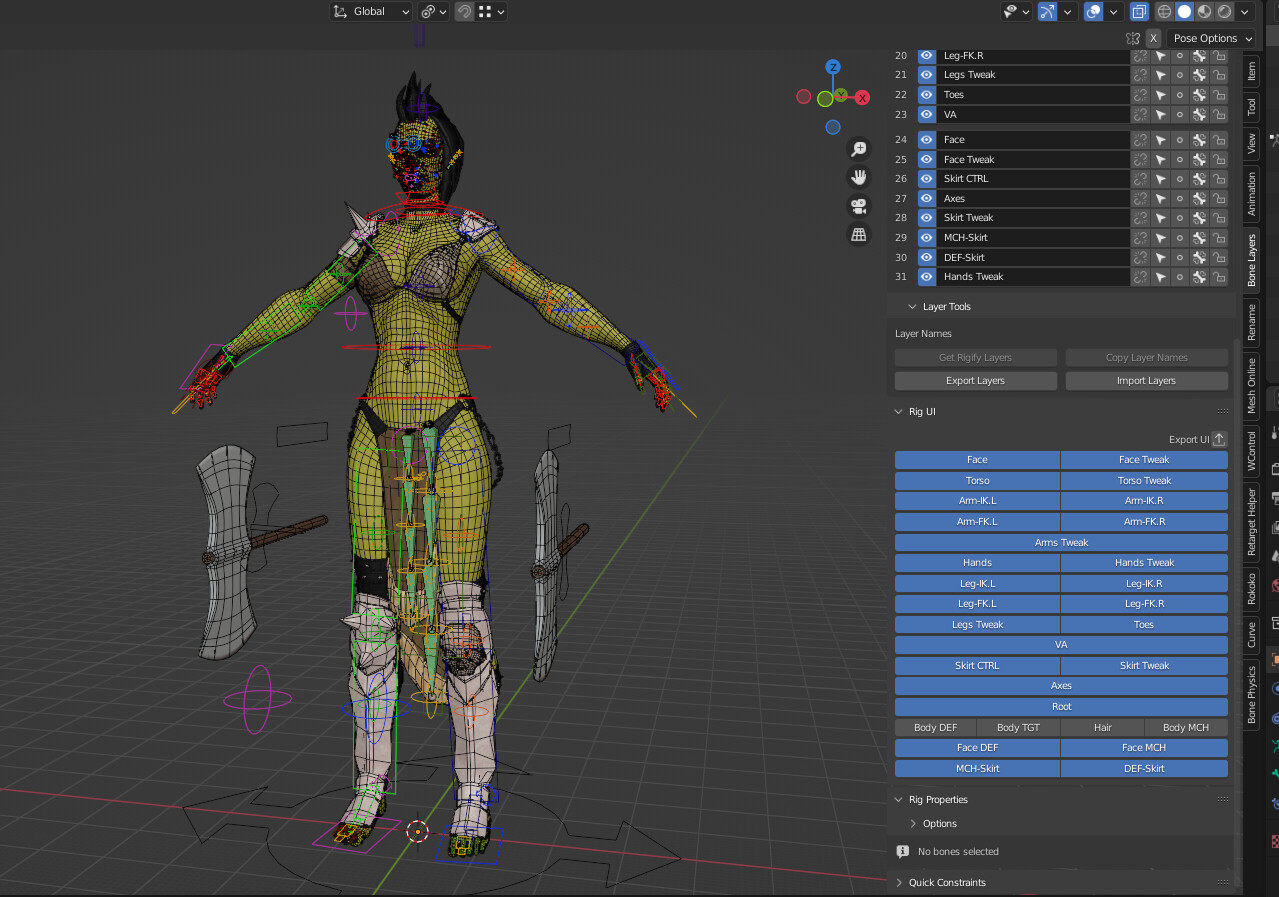Click the pan hand icon in viewport
This screenshot has width=1279, height=897.
858,177
